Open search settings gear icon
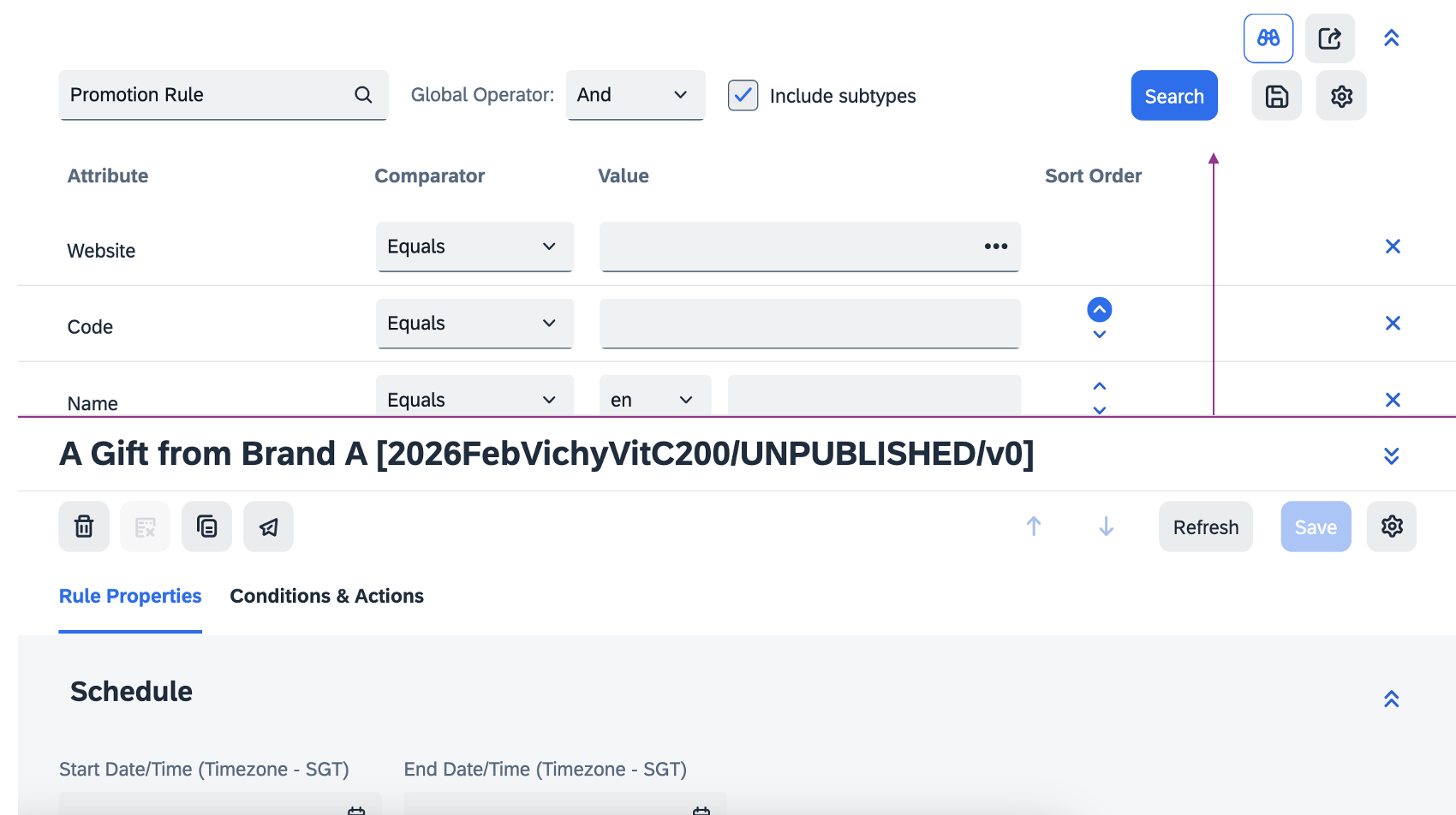The image size is (1456, 815). coord(1340,96)
